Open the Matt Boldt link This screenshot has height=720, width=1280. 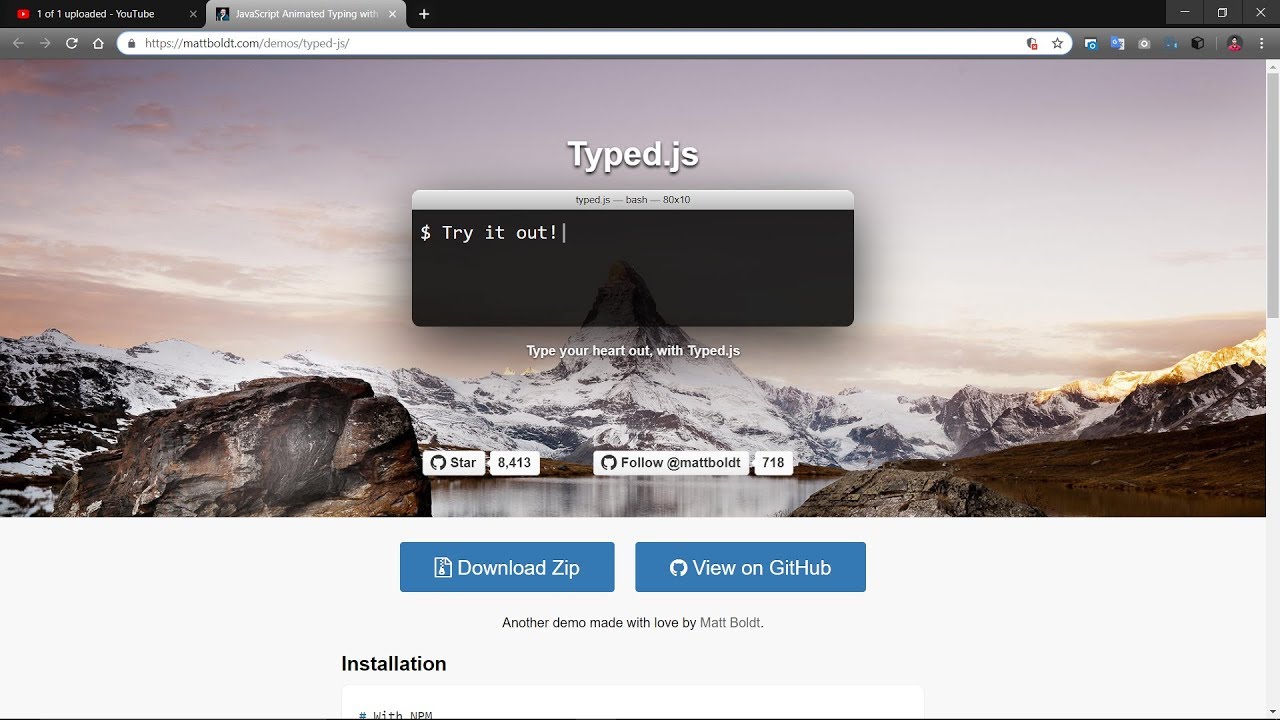point(730,622)
